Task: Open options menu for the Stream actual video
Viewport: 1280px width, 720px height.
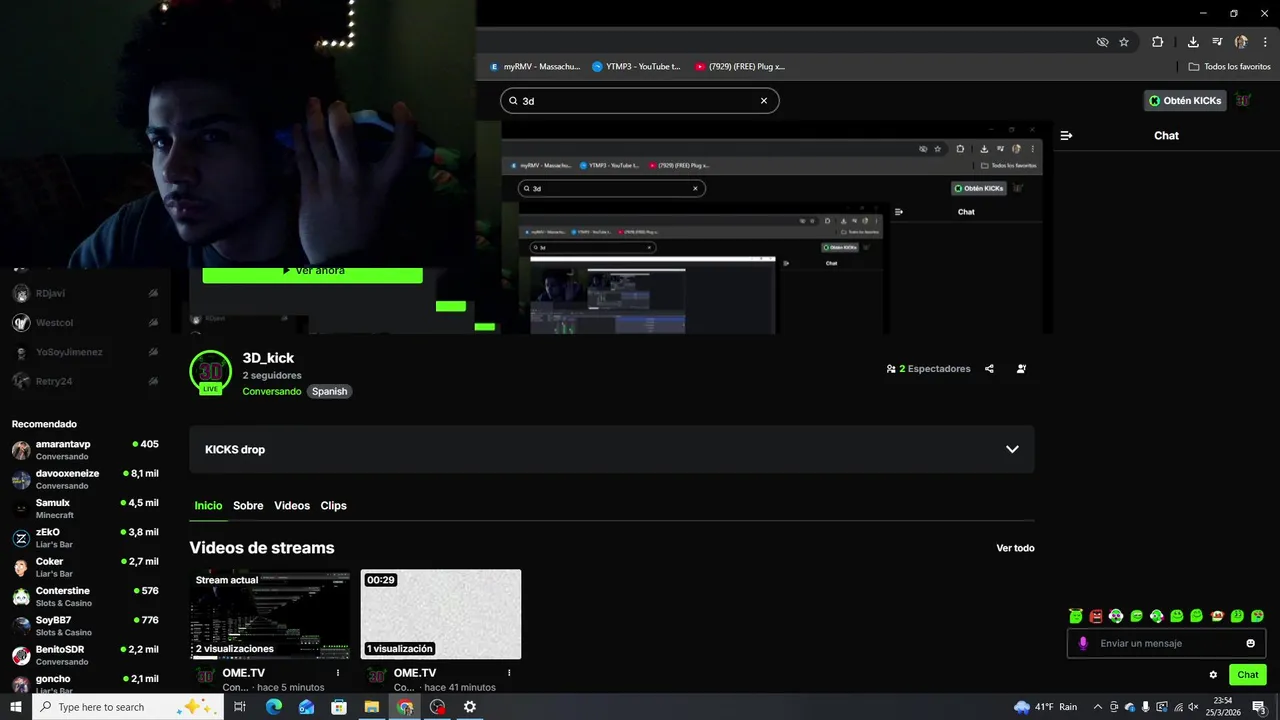Action: pos(338,673)
